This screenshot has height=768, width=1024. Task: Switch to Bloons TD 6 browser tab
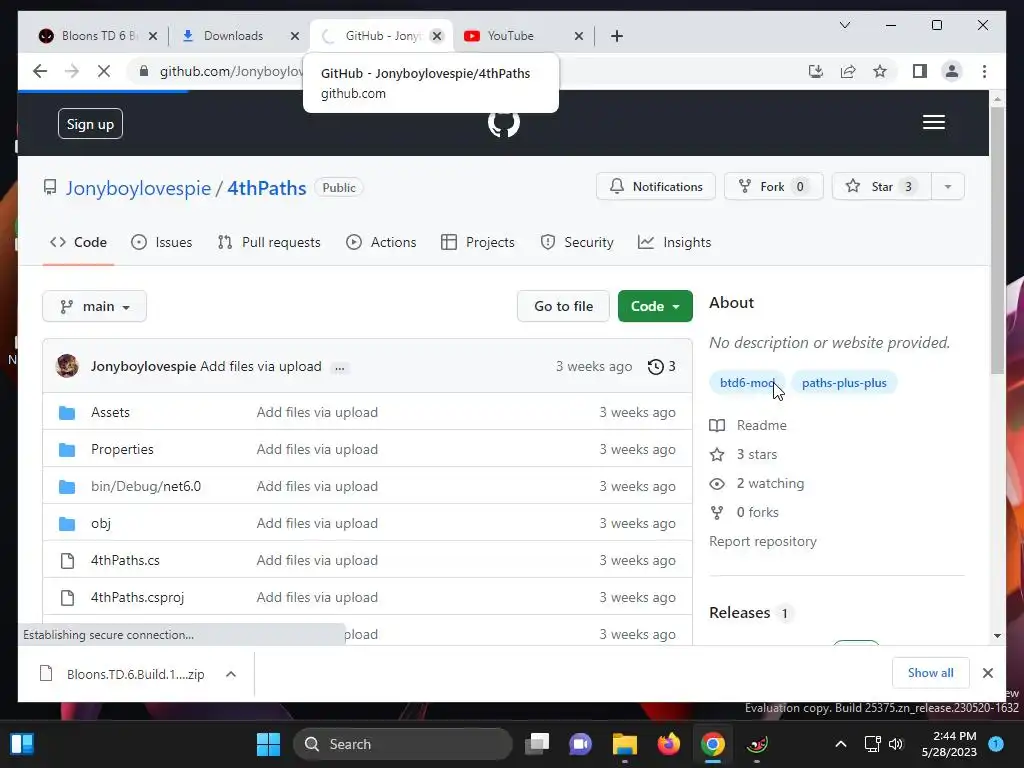tap(98, 36)
